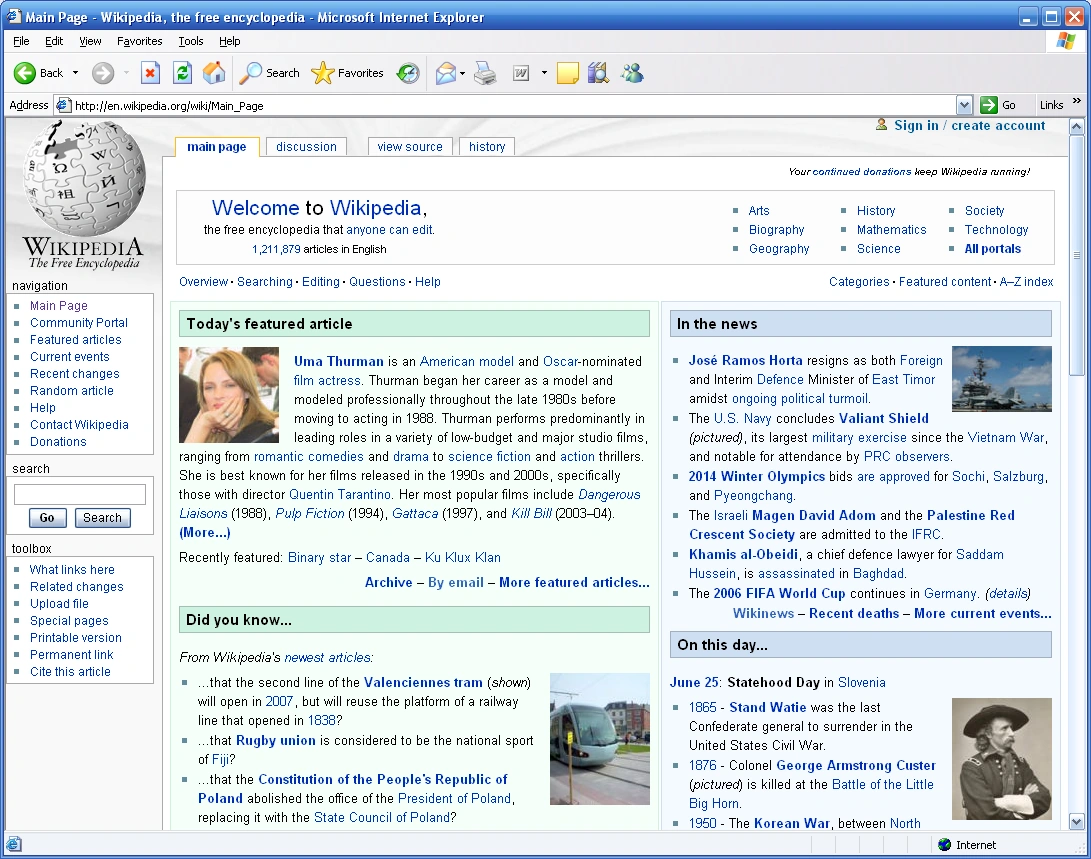Image resolution: width=1091 pixels, height=859 pixels.
Task: Click the vertical scrollbar down arrow
Action: click(1076, 821)
